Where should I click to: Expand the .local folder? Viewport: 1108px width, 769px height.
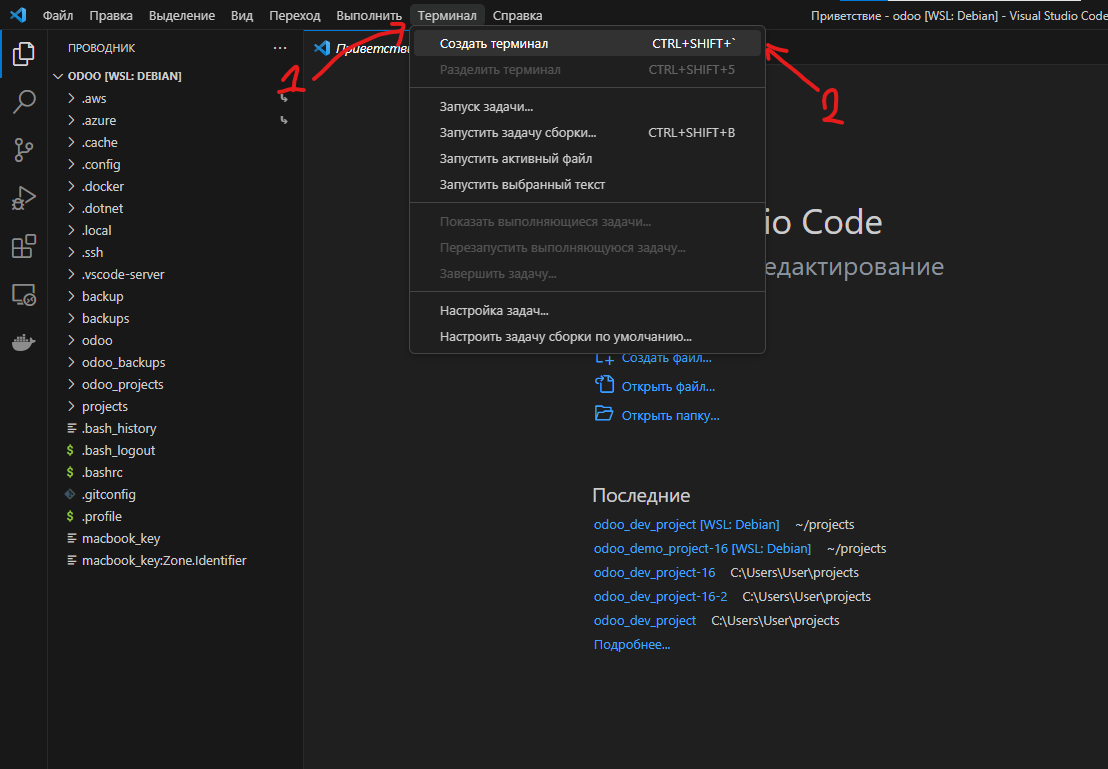pyautogui.click(x=96, y=230)
